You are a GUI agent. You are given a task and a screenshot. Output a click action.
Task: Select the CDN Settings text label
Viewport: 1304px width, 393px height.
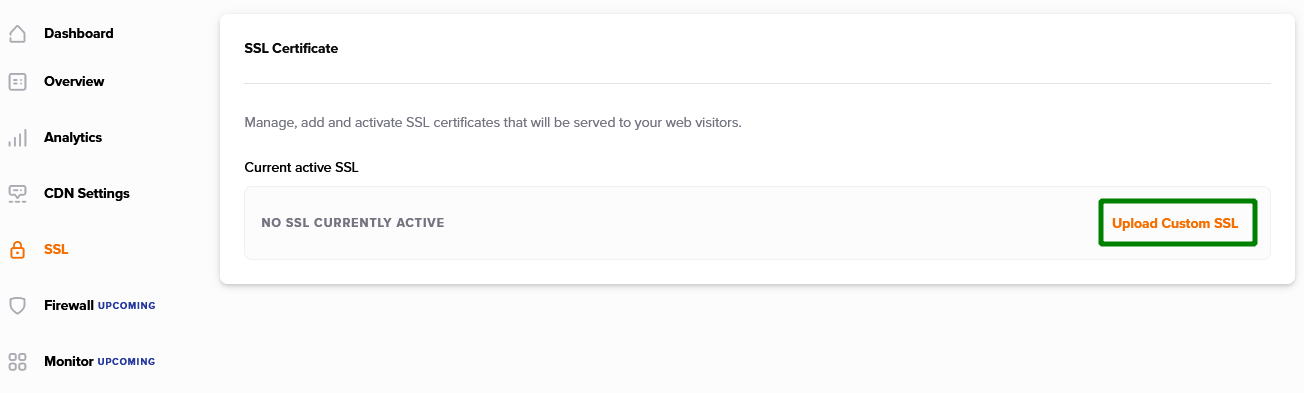tap(87, 193)
